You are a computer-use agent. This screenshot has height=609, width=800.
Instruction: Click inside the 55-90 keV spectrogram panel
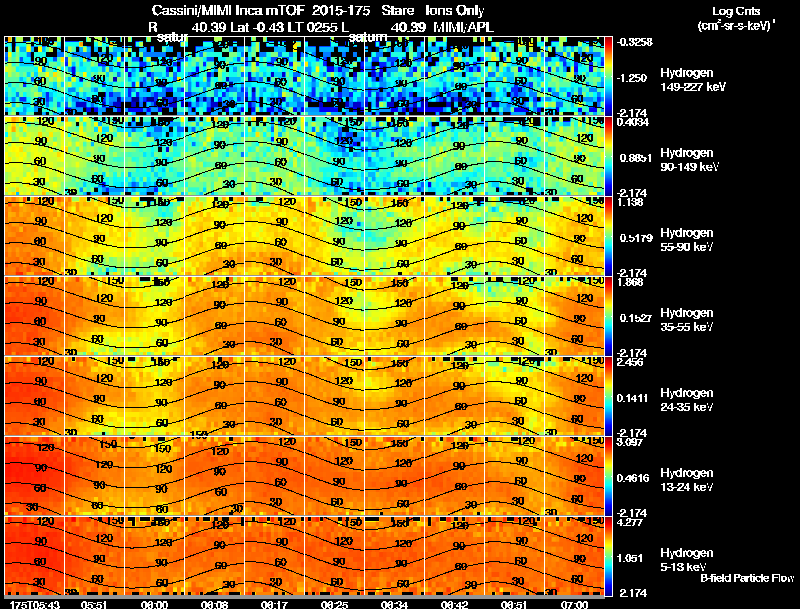(x=305, y=236)
